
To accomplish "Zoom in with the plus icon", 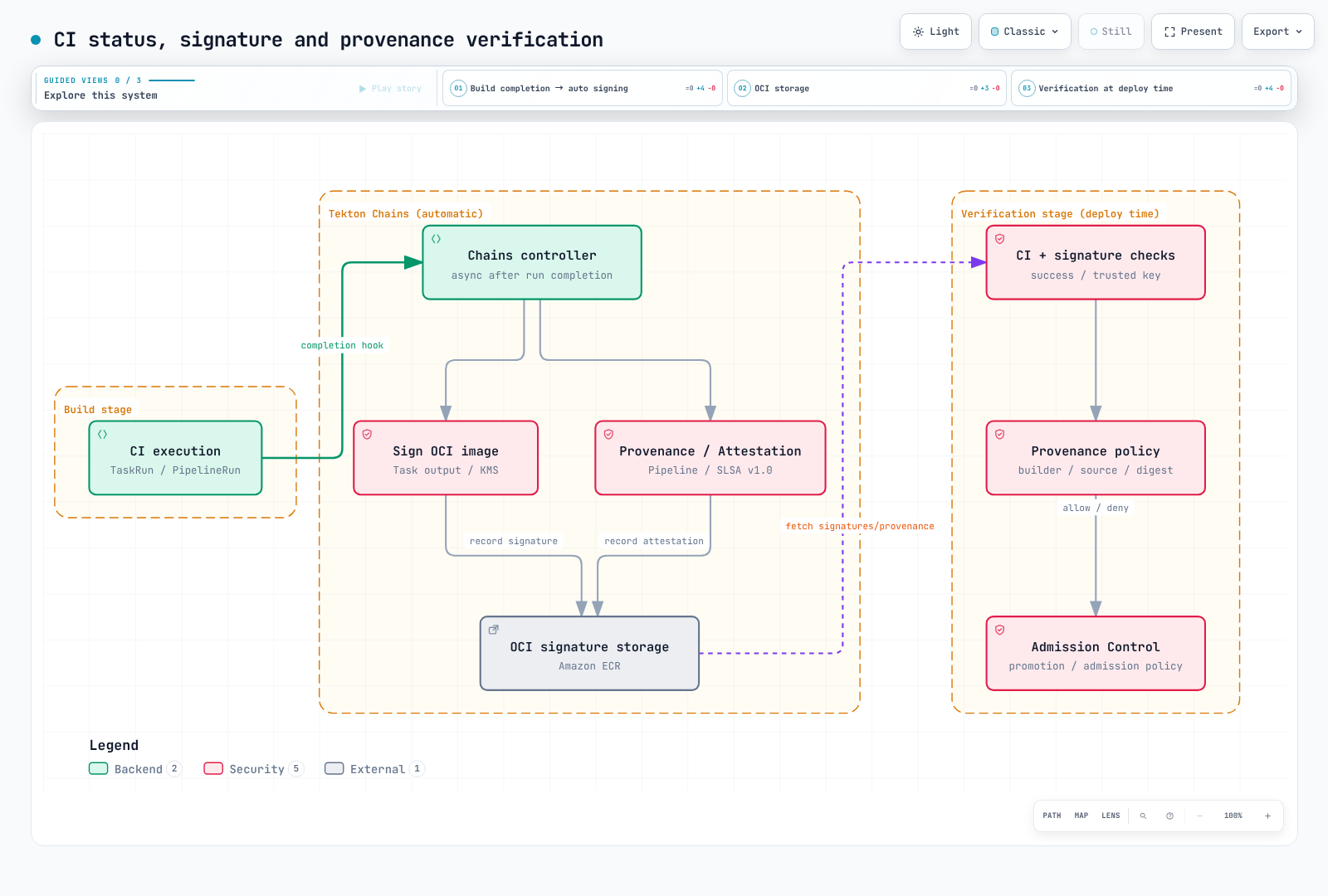I will point(1267,816).
